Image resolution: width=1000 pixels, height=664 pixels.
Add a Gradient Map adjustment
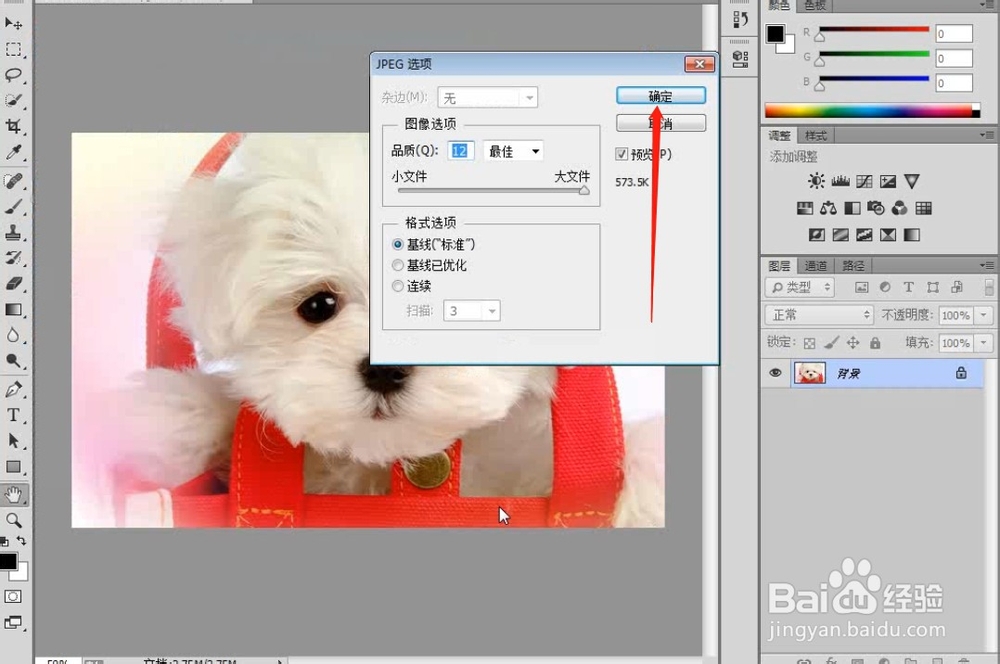(x=912, y=235)
